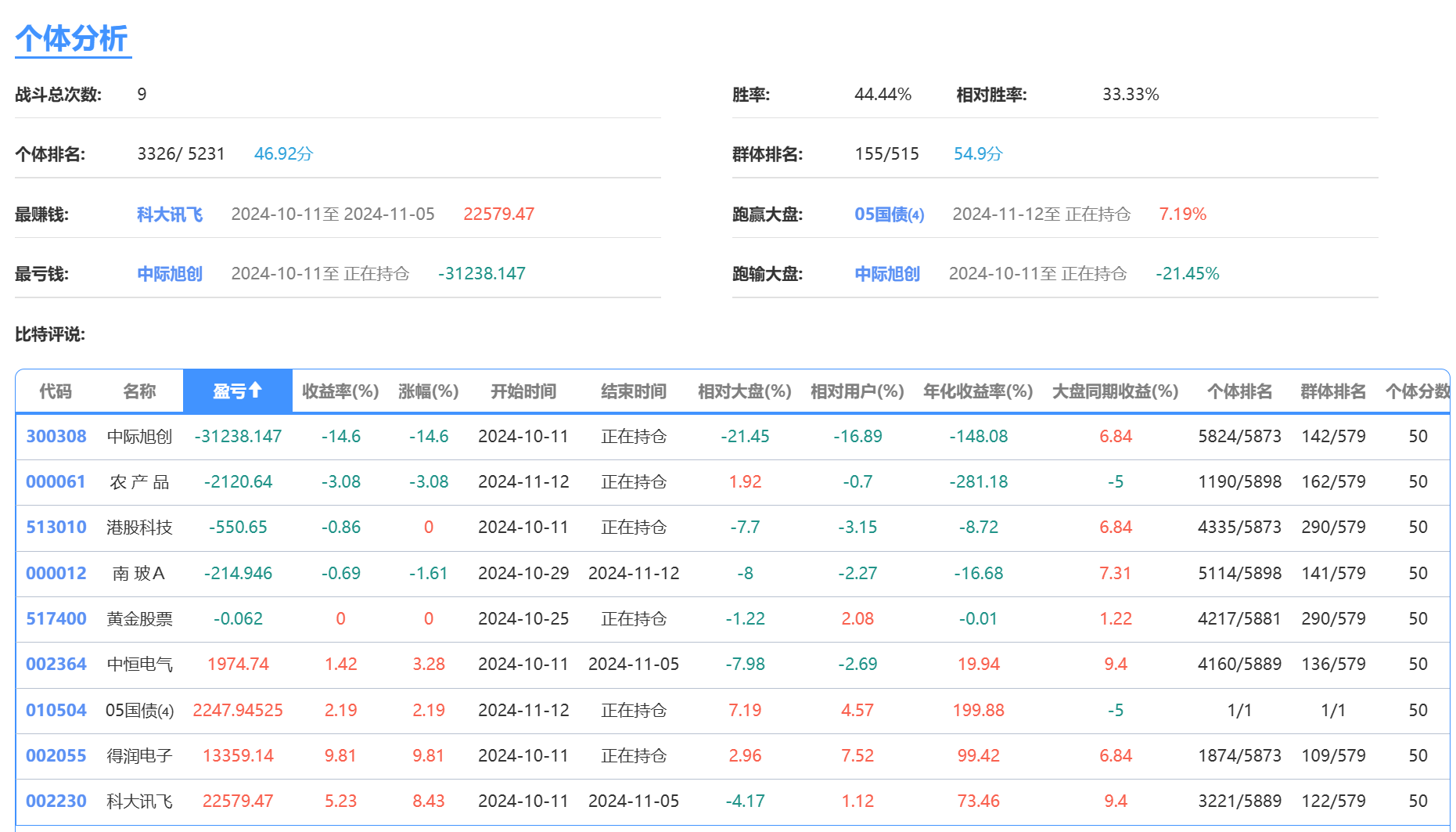Sort by 年化收益率(%) column header

pyautogui.click(x=978, y=391)
